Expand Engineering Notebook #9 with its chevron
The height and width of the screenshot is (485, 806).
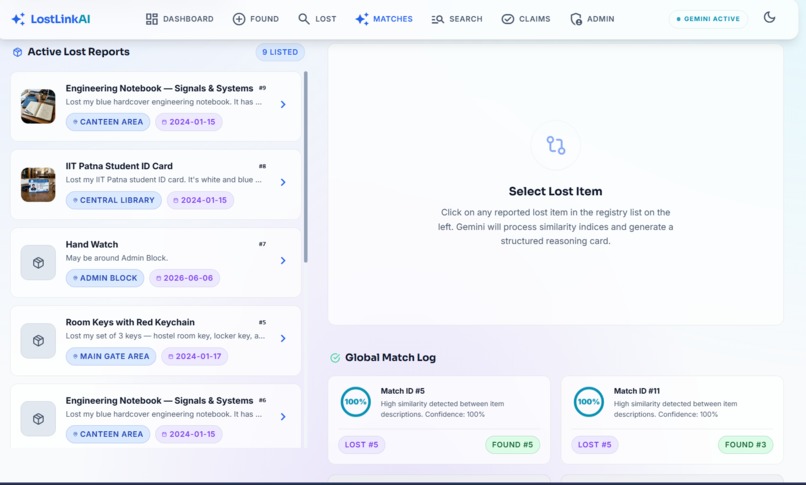click(283, 104)
